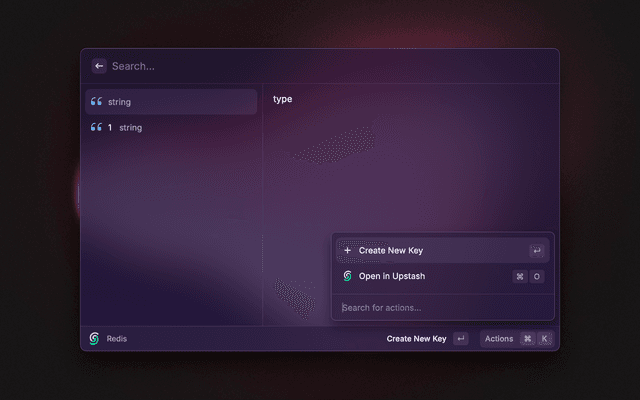640x400 pixels.
Task: Click the plus icon for Create New Key
Action: coord(347,251)
